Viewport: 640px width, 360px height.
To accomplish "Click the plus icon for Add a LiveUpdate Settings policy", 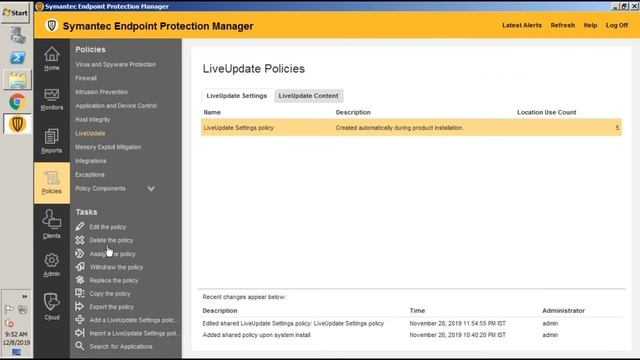I will click(80, 320).
